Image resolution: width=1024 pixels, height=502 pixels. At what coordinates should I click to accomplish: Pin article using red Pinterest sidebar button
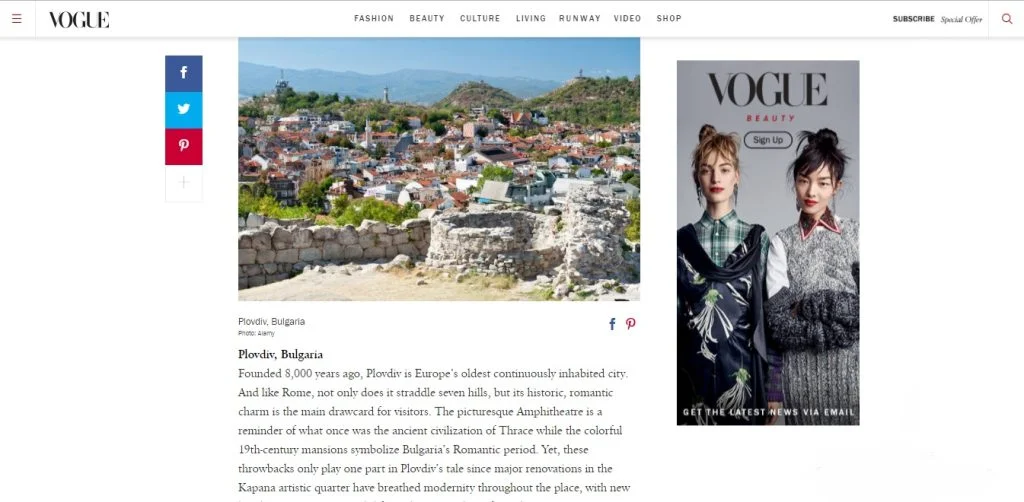click(184, 146)
